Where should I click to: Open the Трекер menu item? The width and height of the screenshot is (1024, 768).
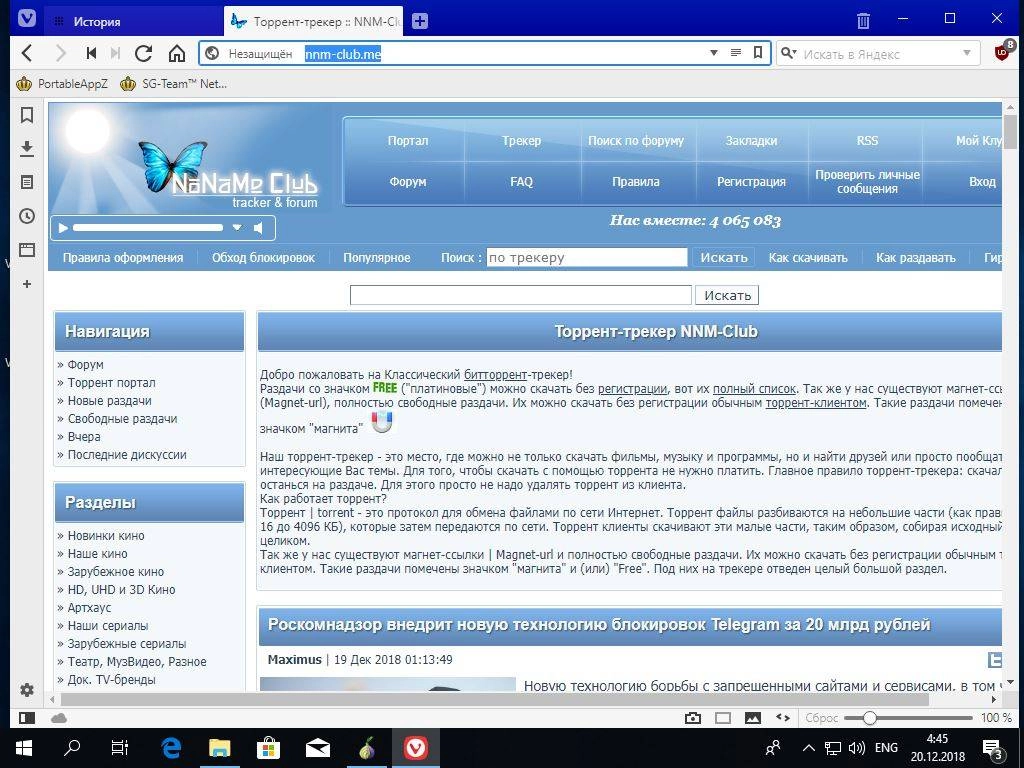(x=521, y=140)
